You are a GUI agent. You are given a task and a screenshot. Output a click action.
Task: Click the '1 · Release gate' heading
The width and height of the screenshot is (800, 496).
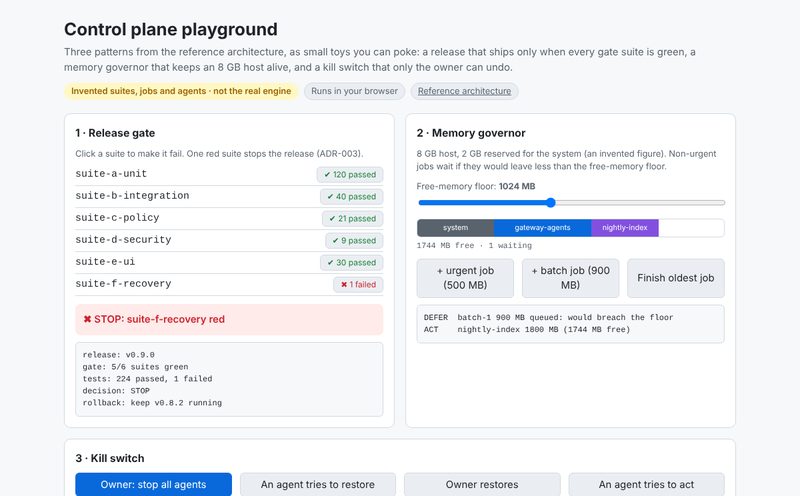(x=115, y=133)
